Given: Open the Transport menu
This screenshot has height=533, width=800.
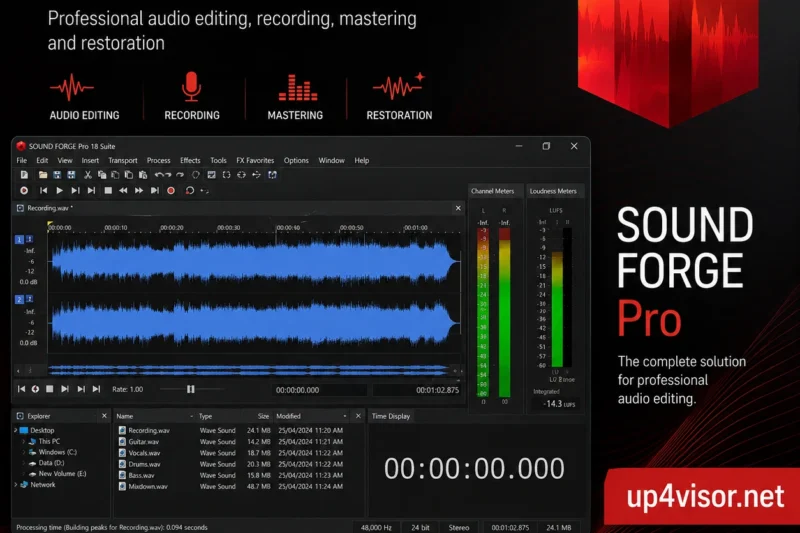Looking at the screenshot, I should [122, 160].
